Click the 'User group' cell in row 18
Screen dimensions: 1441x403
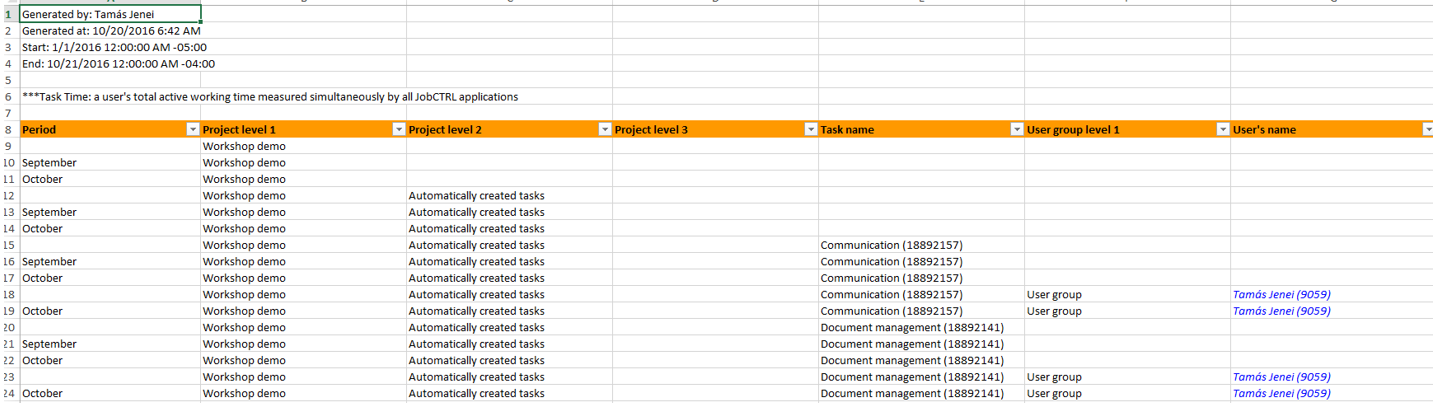[1054, 295]
